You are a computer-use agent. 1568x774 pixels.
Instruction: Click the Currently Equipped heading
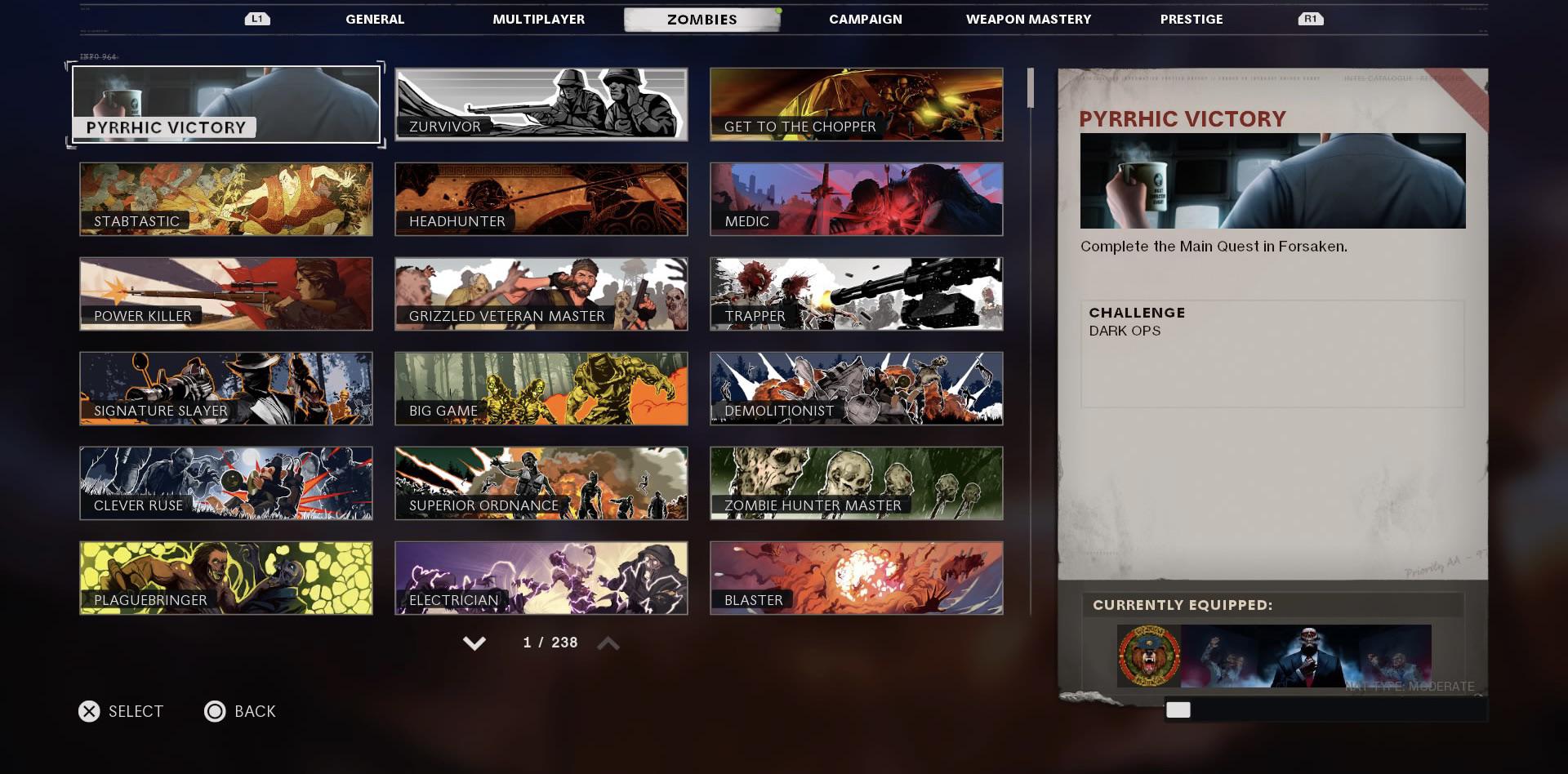1183,605
